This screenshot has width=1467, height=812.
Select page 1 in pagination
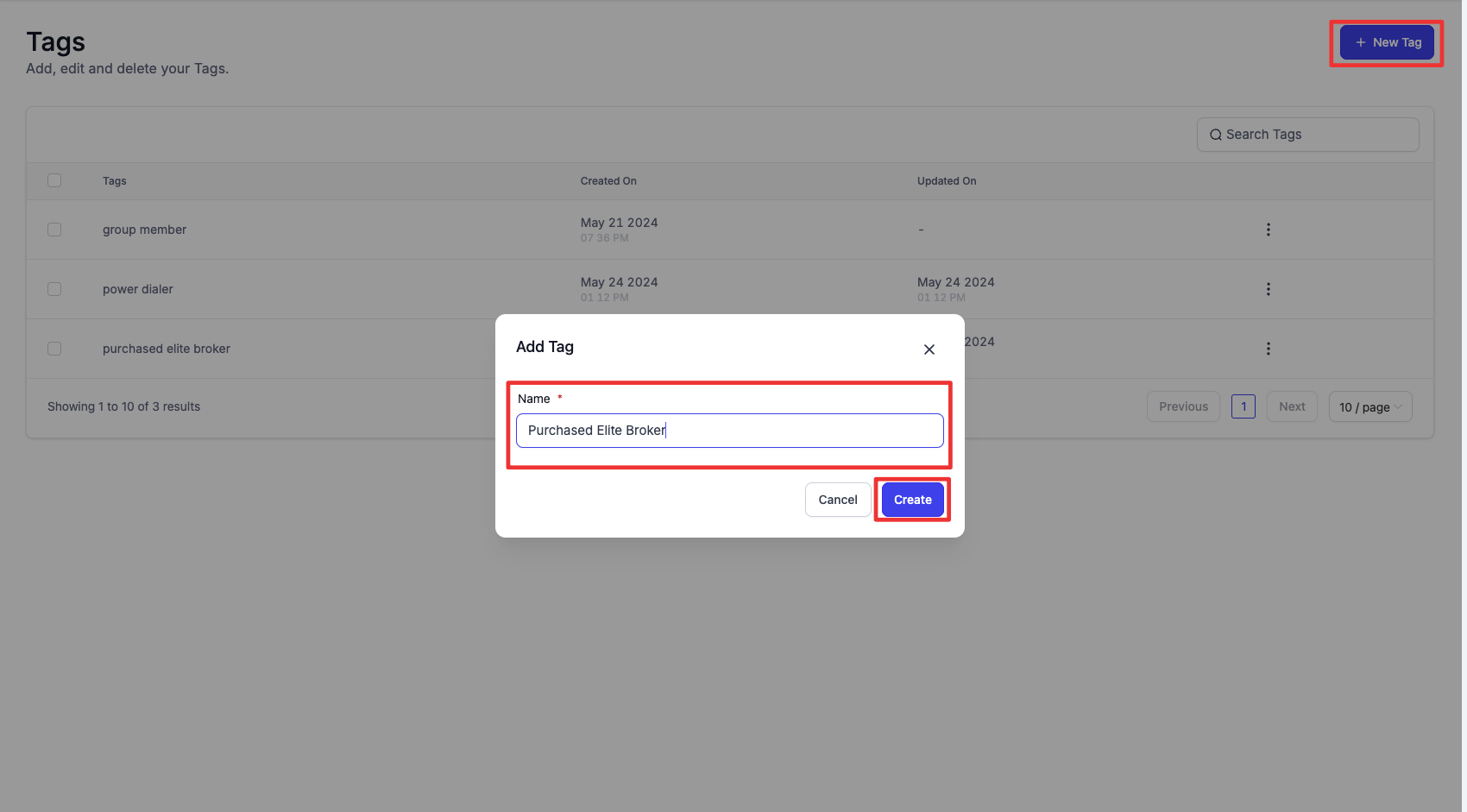coord(1243,406)
